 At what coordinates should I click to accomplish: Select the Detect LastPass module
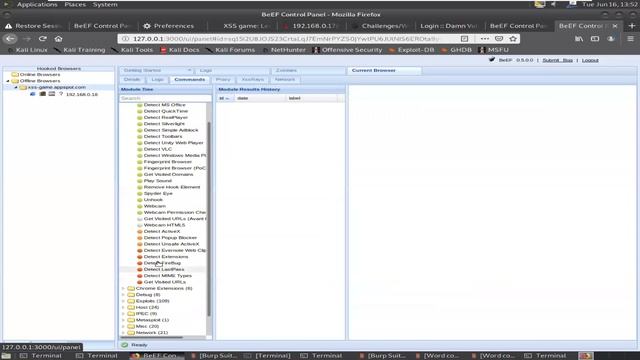164,269
